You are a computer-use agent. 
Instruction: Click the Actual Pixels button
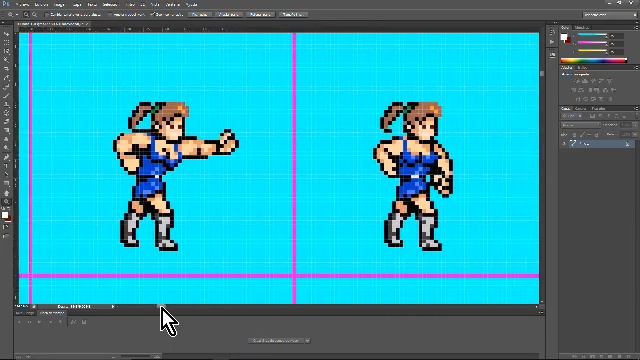click(x=200, y=15)
